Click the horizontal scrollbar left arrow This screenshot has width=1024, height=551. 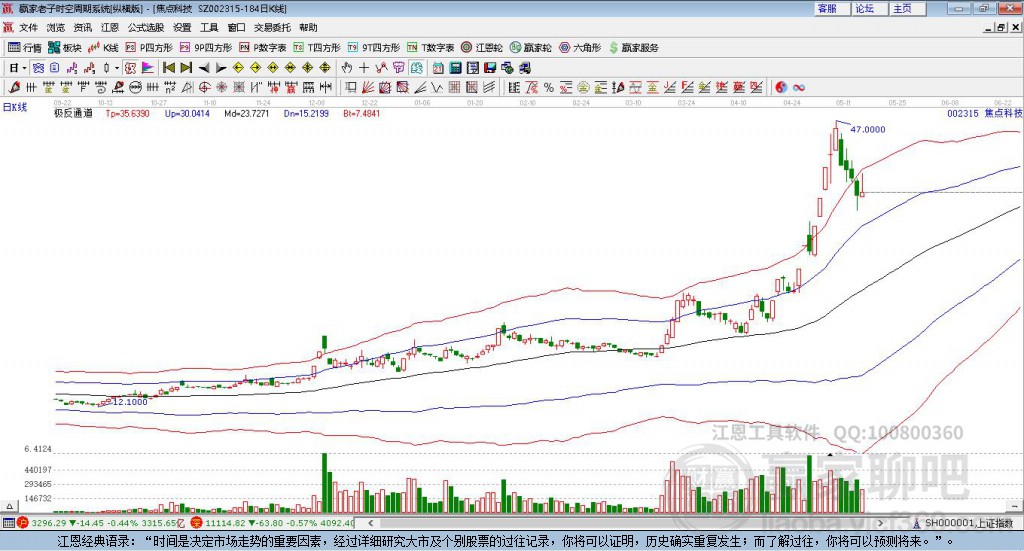(371, 523)
